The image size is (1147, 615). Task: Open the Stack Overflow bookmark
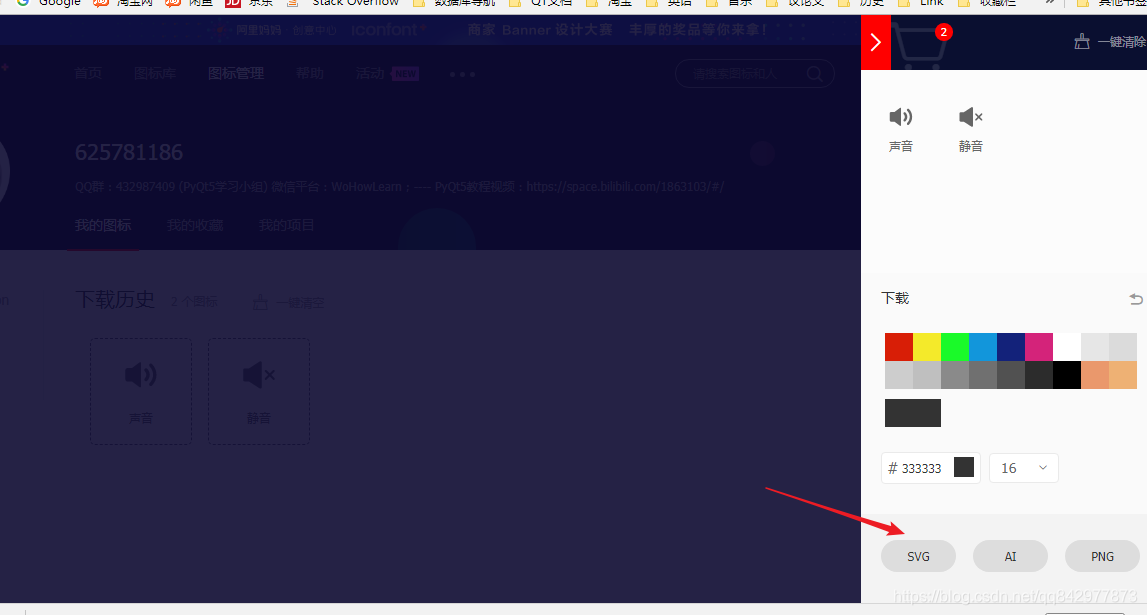344,3
